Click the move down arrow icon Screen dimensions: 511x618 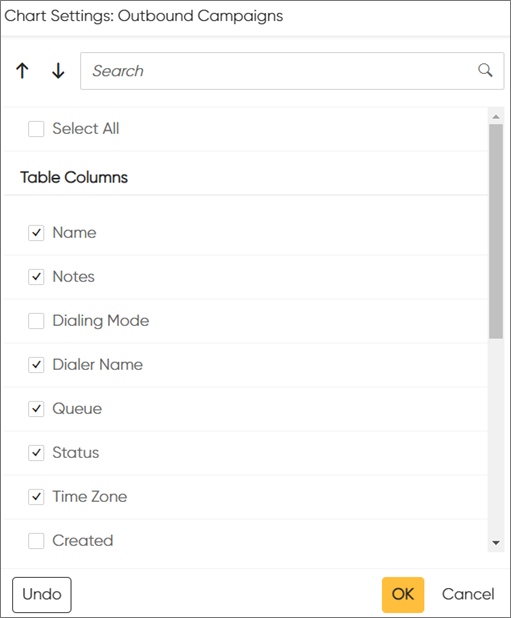pyautogui.click(x=58, y=71)
